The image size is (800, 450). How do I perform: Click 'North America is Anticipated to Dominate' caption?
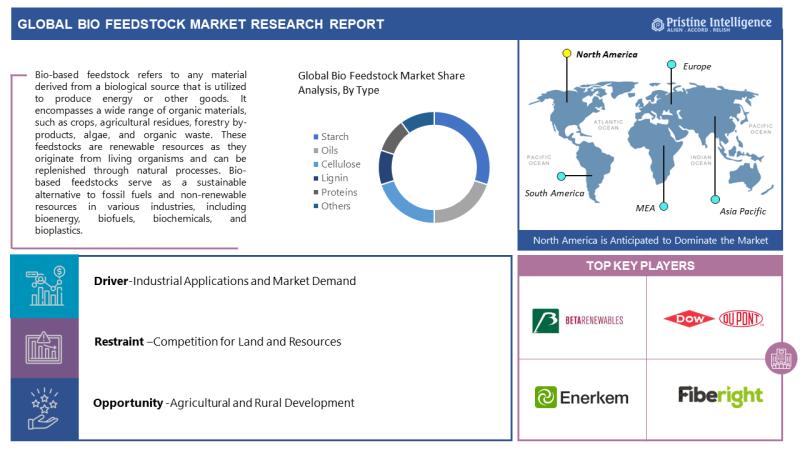coord(651,240)
